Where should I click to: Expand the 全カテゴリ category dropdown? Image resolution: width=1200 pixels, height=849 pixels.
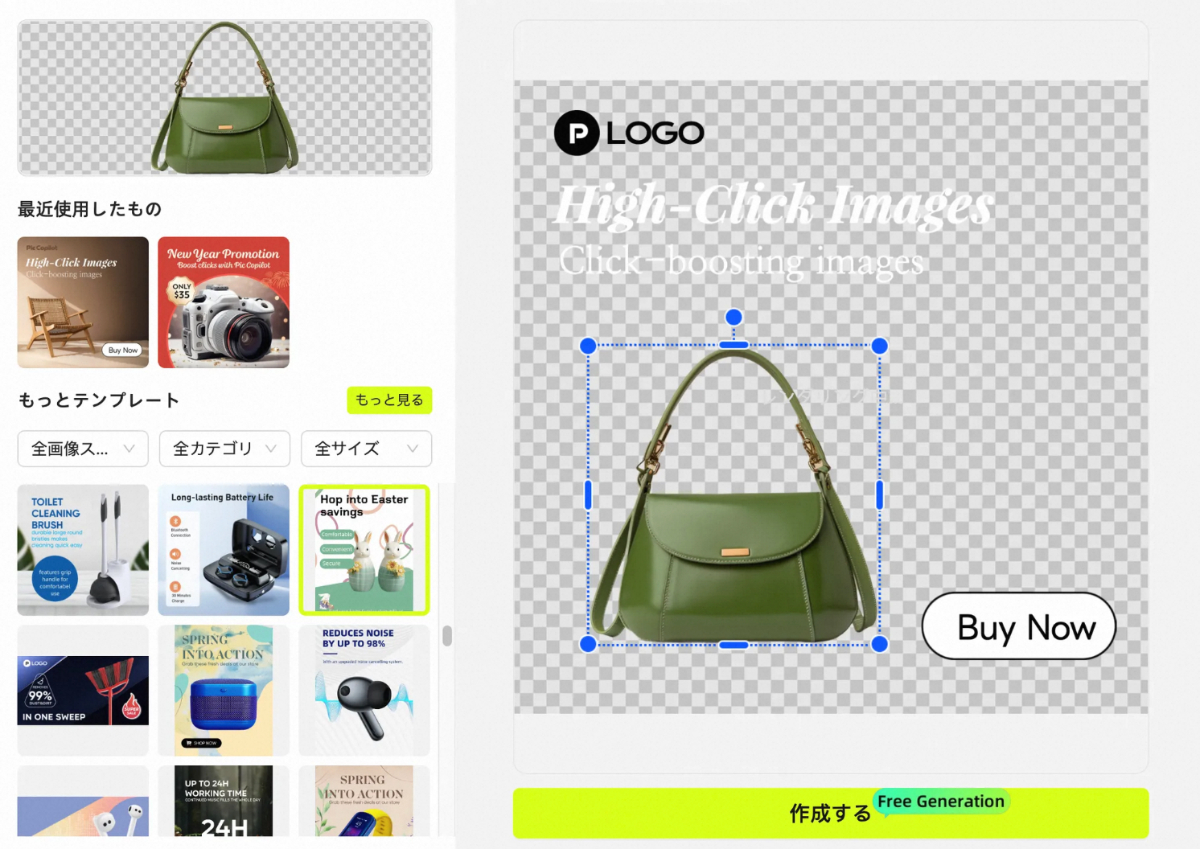tap(224, 449)
